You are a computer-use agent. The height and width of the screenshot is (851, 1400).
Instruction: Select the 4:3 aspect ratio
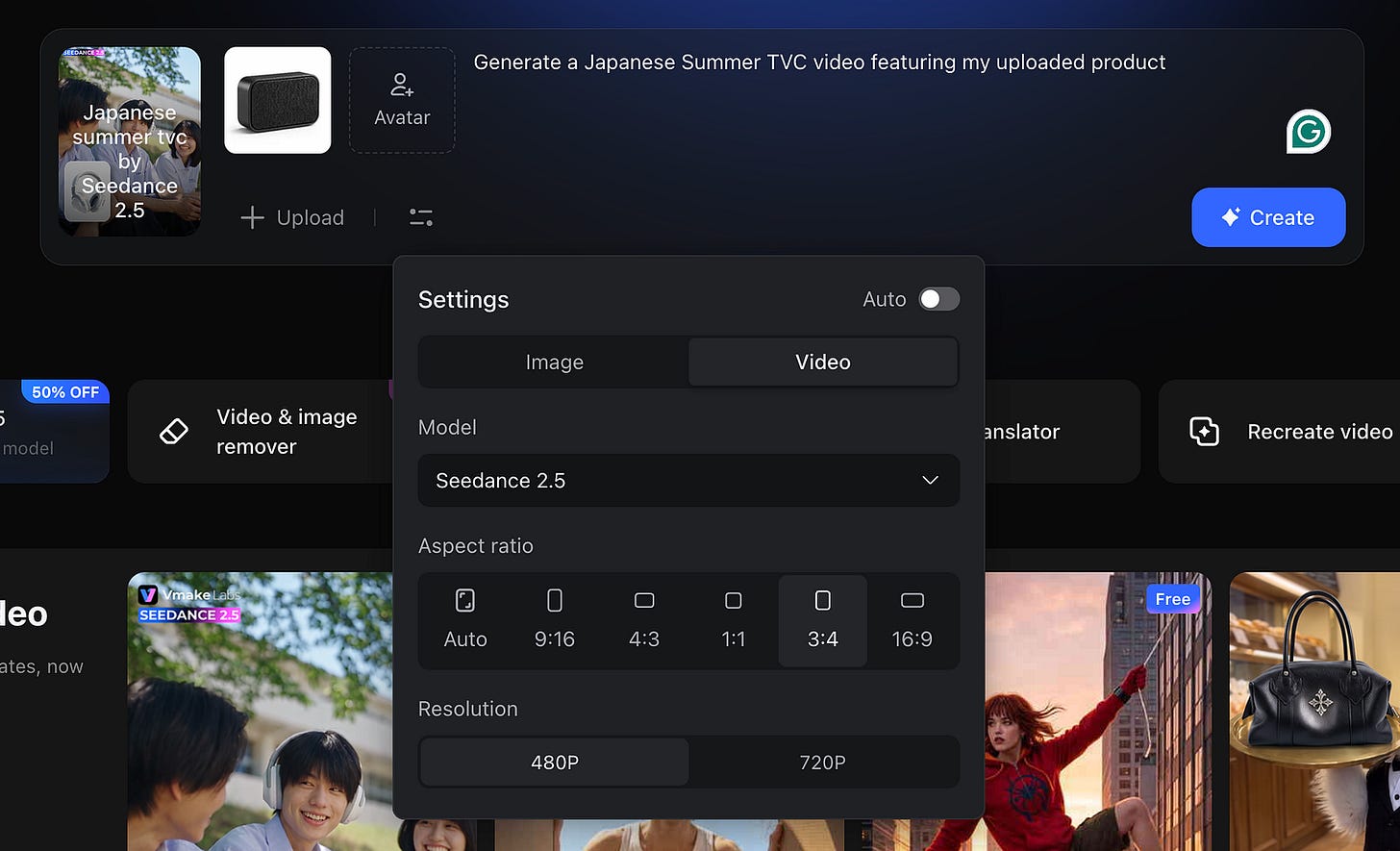[644, 620]
